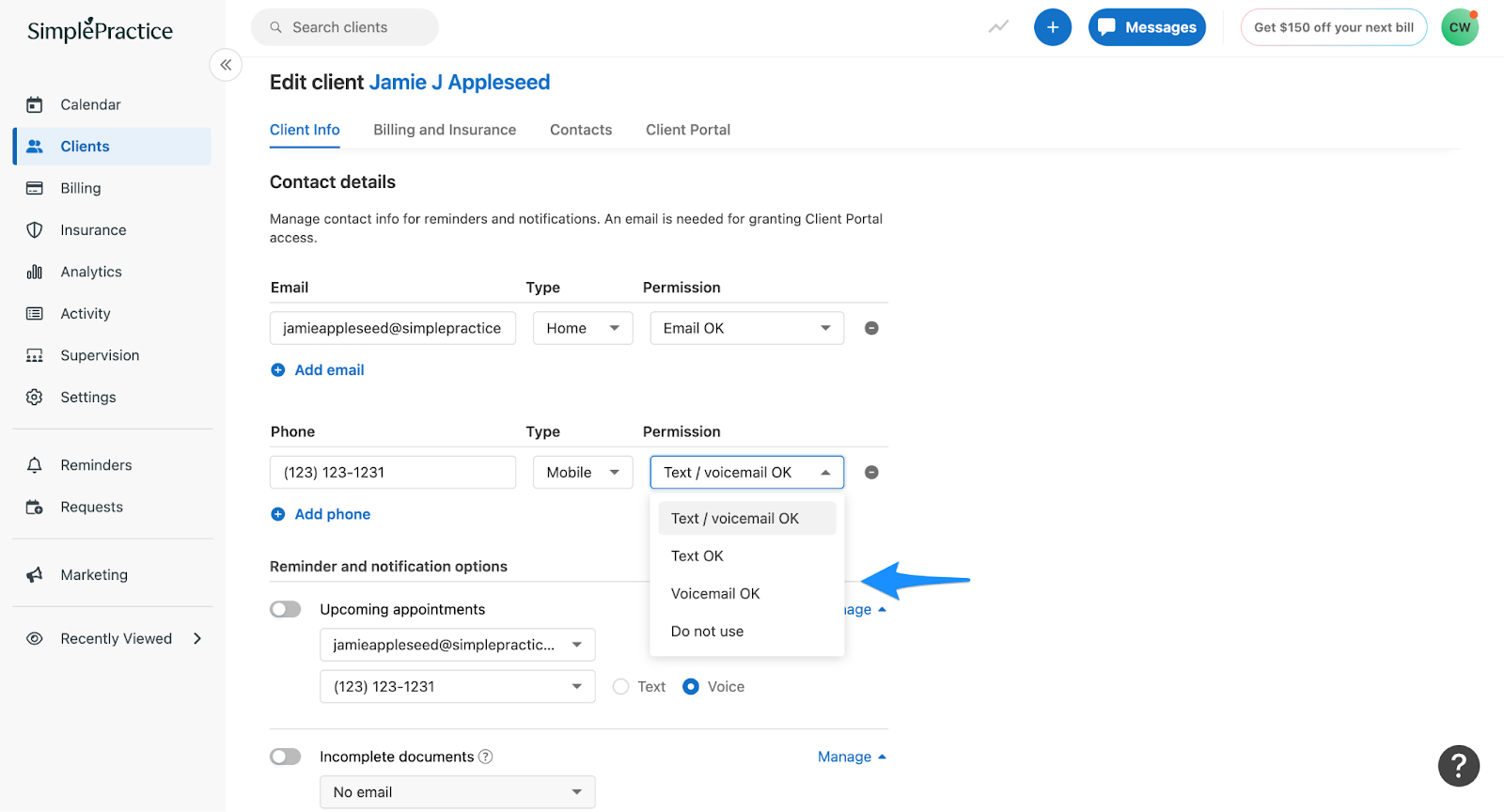Expand the Recently Viewed chevron
This screenshot has width=1504, height=812.
197,639
